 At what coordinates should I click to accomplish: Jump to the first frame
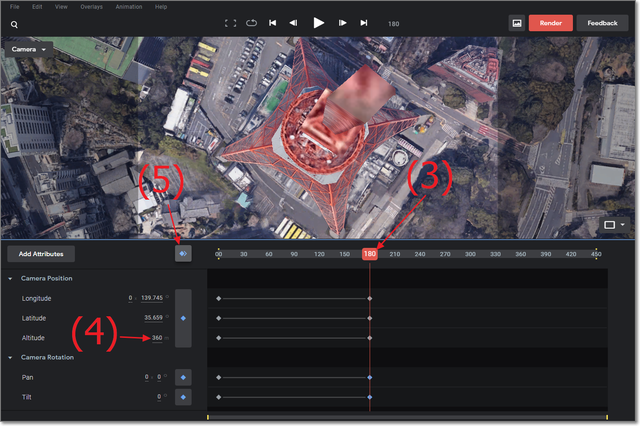point(272,22)
